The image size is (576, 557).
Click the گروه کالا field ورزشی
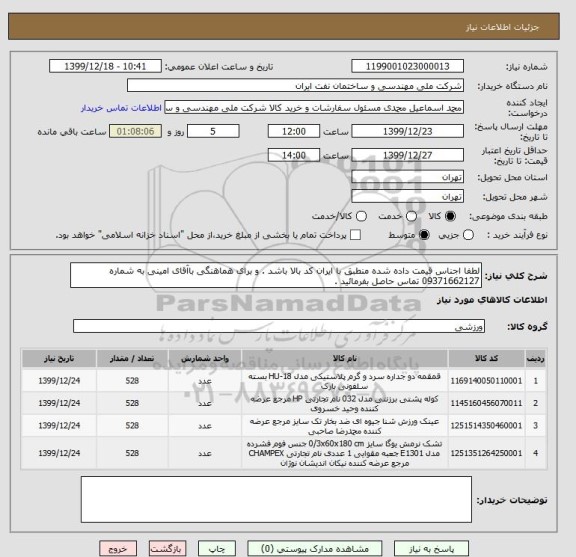(279, 326)
